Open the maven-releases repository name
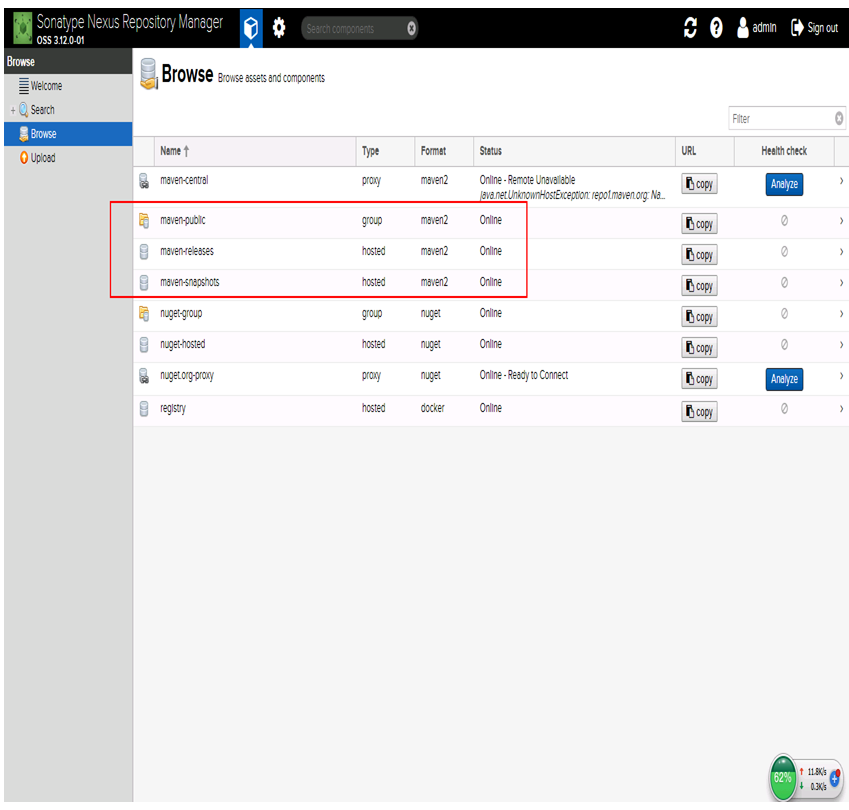Image resolution: width=849 pixels, height=810 pixels. click(187, 251)
